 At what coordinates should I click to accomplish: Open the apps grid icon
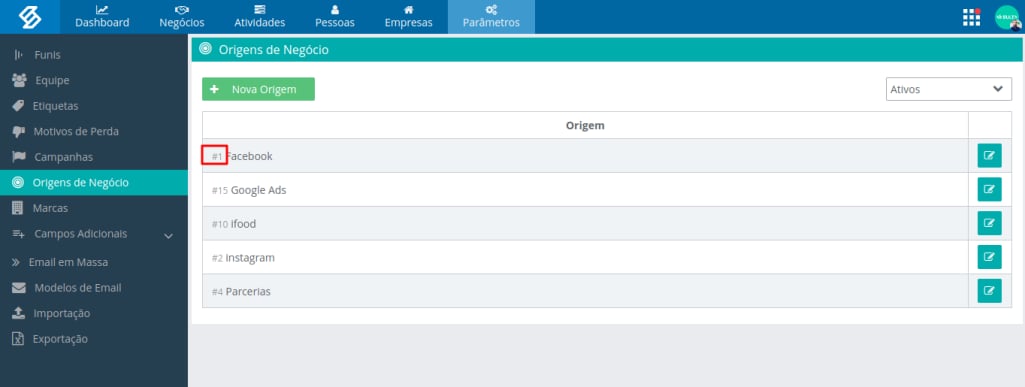tap(971, 17)
